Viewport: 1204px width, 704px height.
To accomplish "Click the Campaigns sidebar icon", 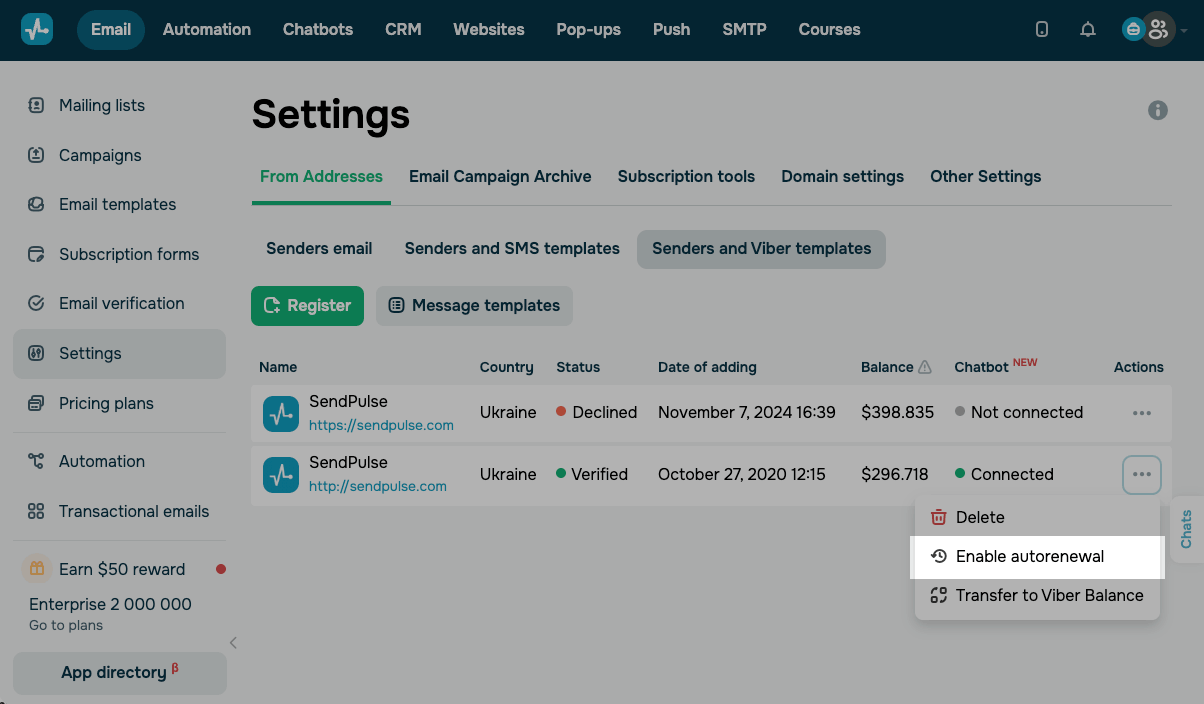I will pos(36,155).
